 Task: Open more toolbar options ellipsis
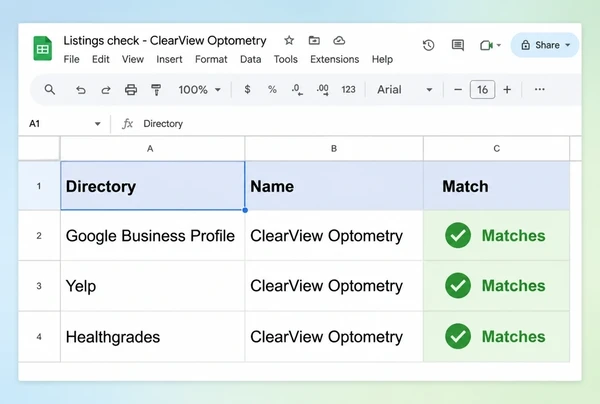[540, 90]
